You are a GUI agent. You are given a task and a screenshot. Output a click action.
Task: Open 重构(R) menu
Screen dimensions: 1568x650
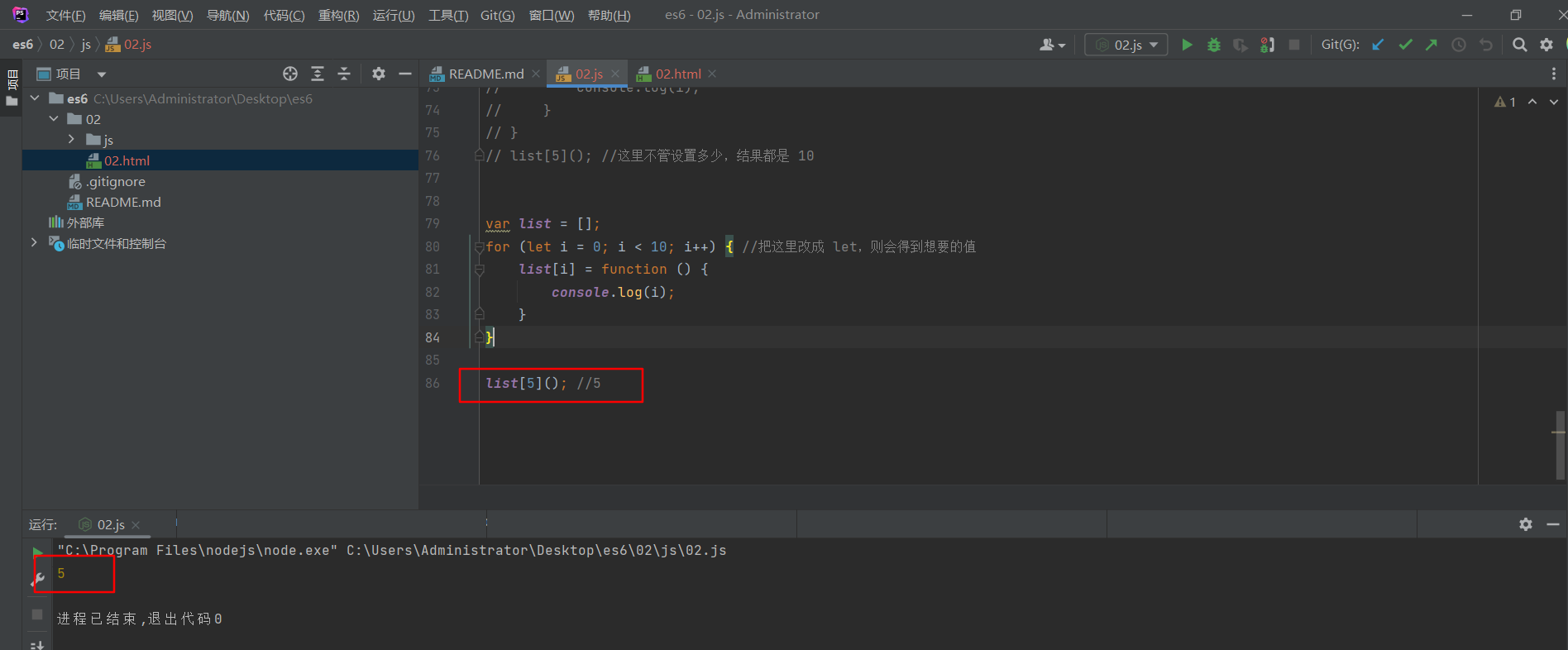338,15
